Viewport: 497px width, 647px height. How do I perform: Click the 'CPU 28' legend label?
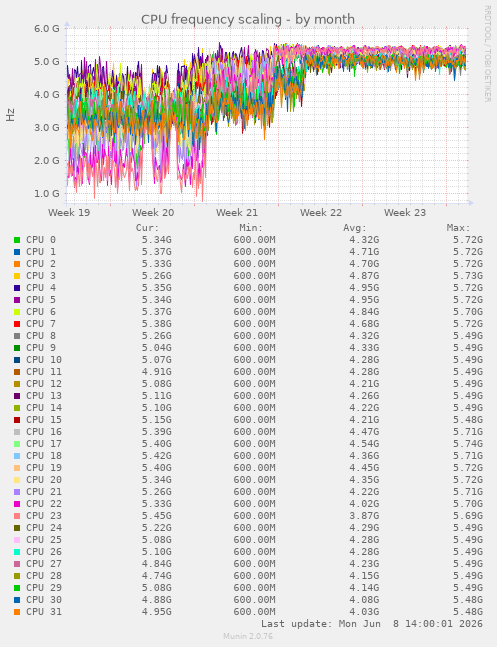[x=44, y=575]
